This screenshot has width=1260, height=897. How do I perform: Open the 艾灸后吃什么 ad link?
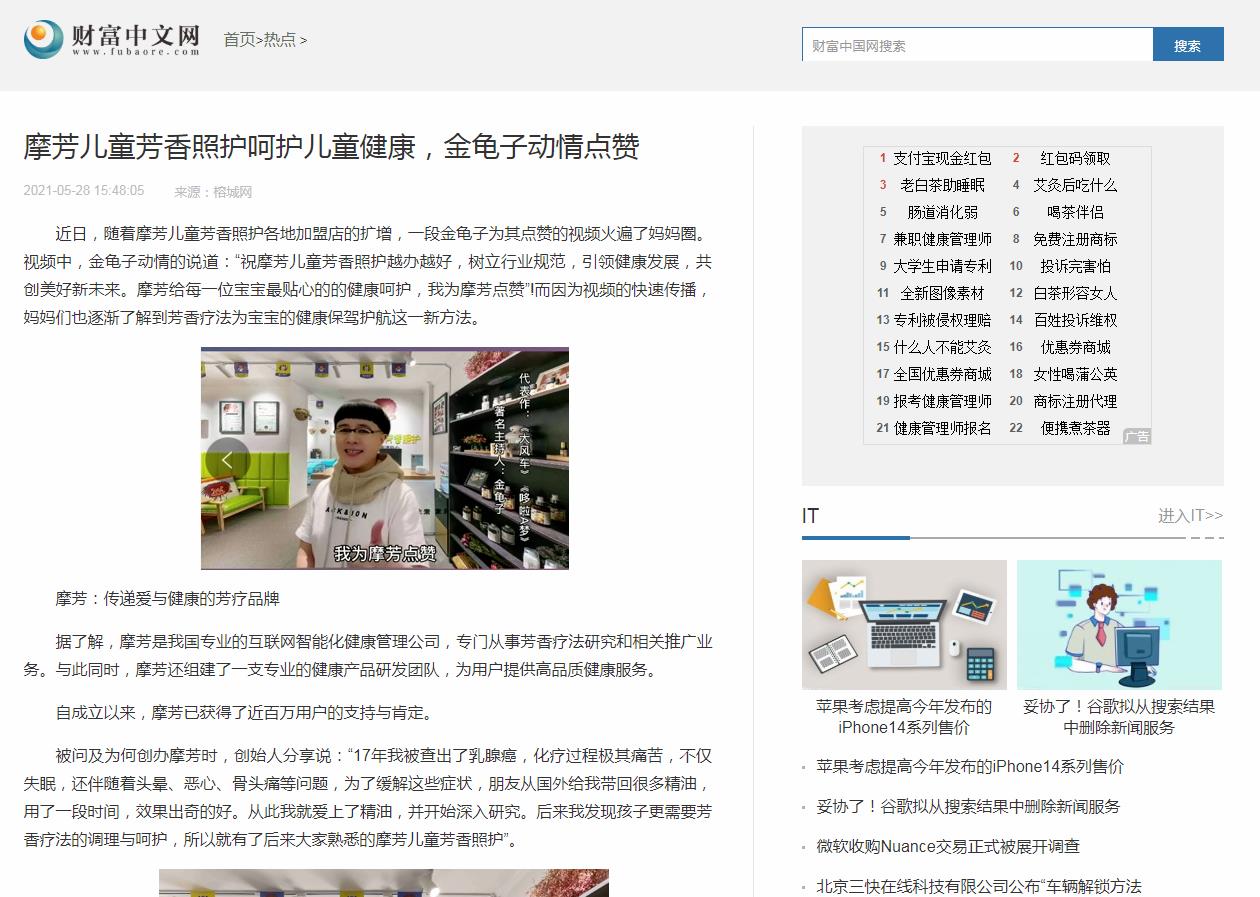(1075, 185)
